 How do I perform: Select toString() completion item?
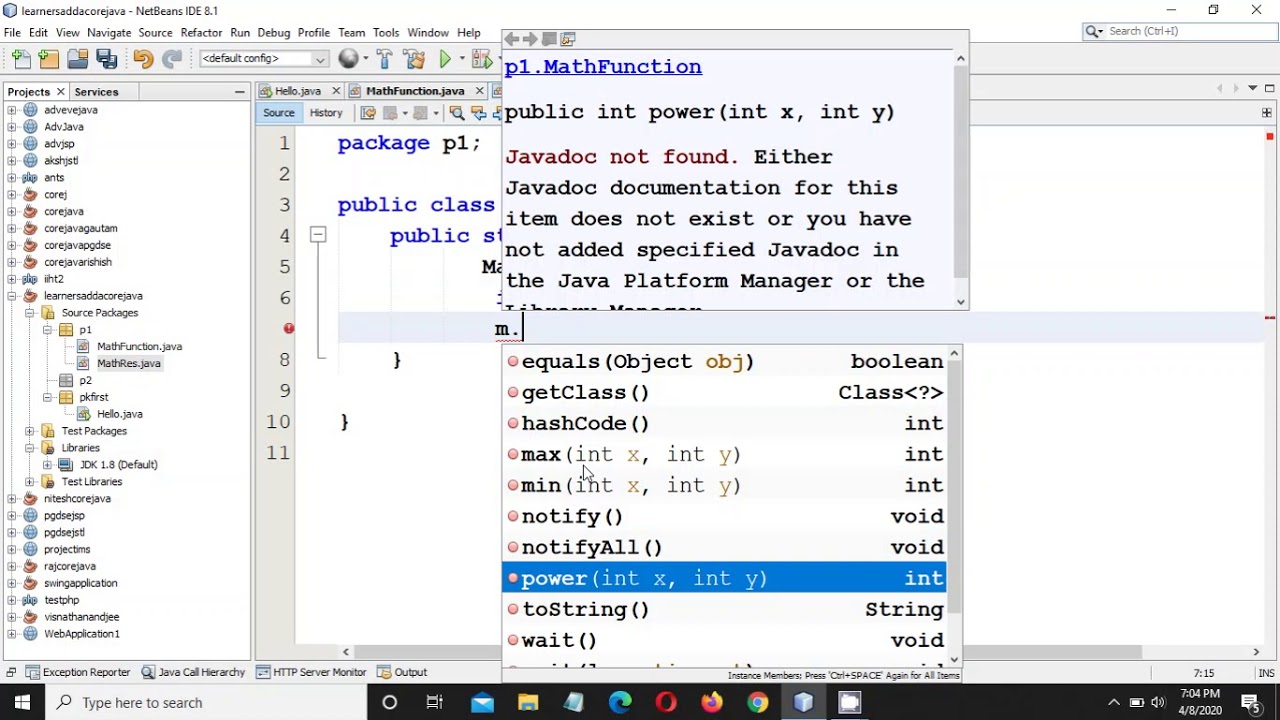coord(724,609)
